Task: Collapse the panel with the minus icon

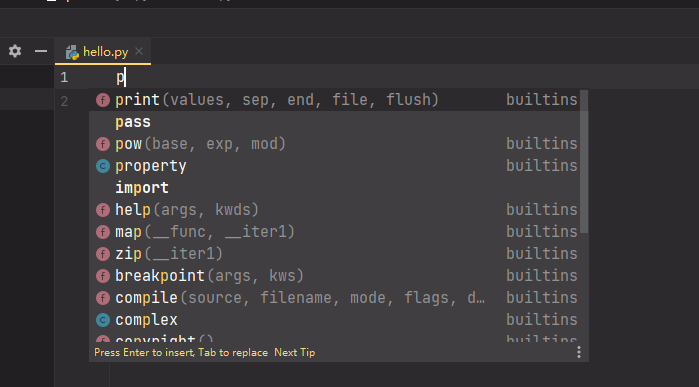Action: pyautogui.click(x=41, y=51)
